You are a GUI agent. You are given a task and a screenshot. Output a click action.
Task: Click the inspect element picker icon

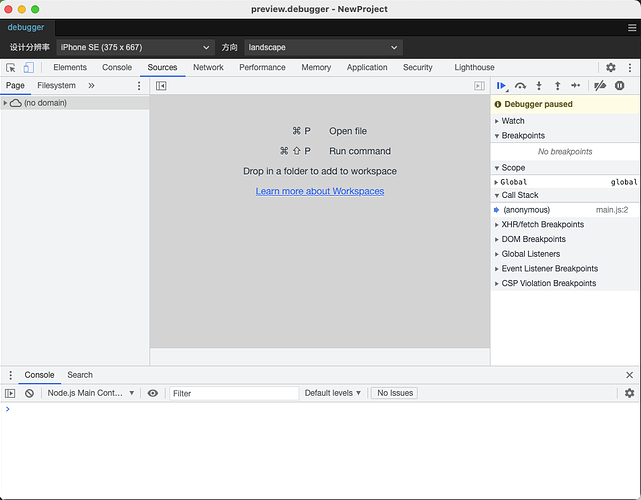pyautogui.click(x=11, y=67)
